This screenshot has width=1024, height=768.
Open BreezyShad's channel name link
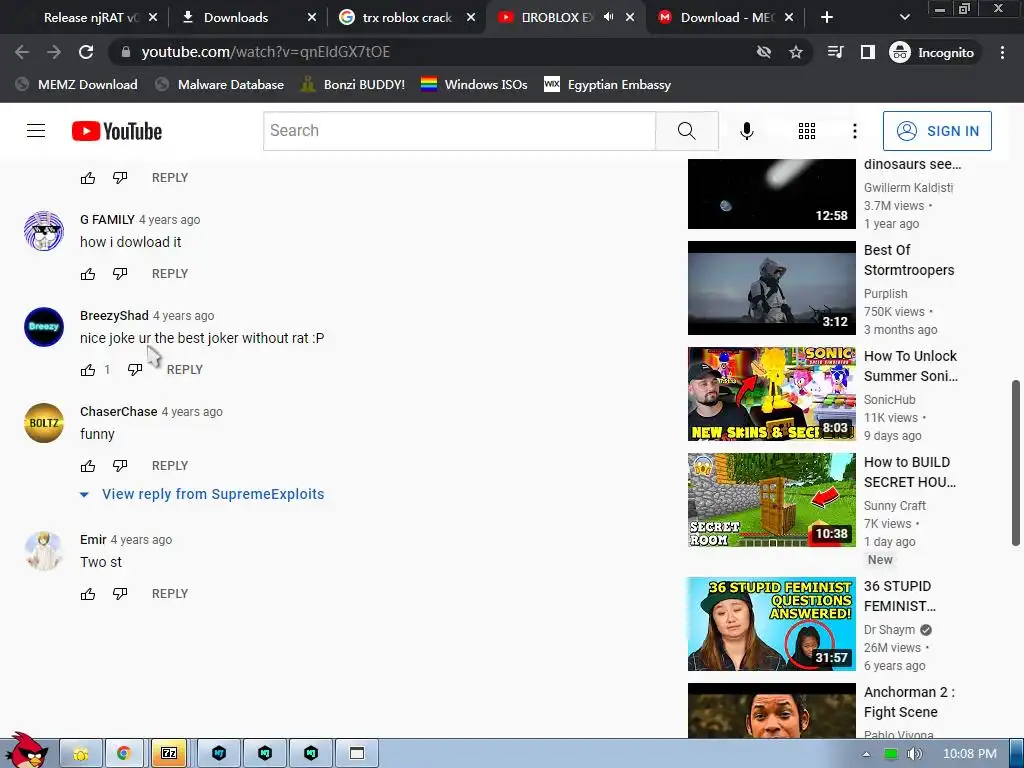click(114, 316)
